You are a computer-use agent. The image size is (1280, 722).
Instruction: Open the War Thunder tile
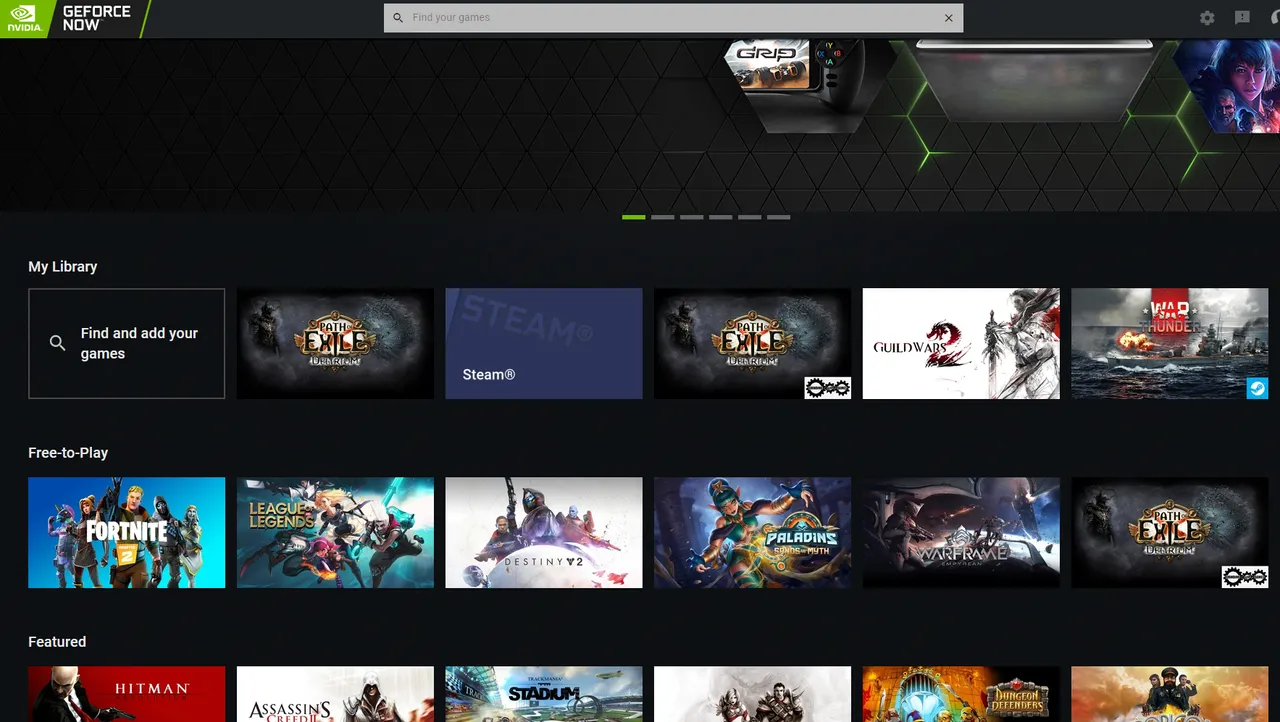coord(1170,344)
